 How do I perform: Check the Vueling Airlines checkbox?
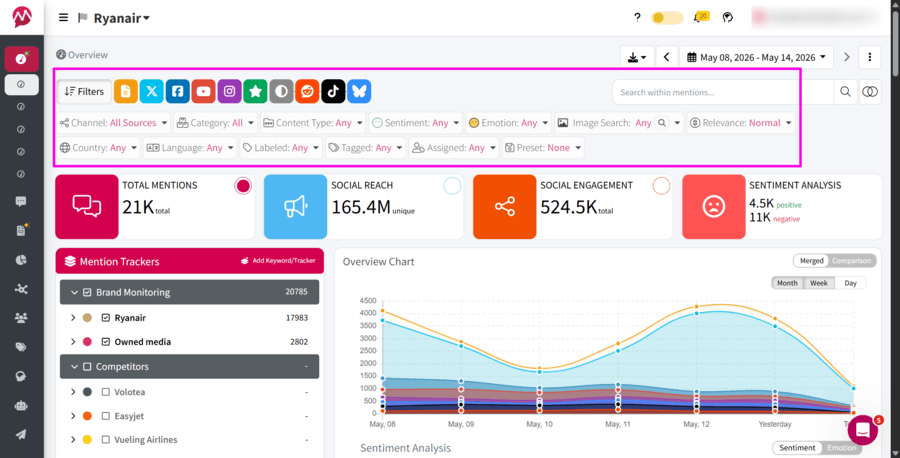[x=106, y=440]
